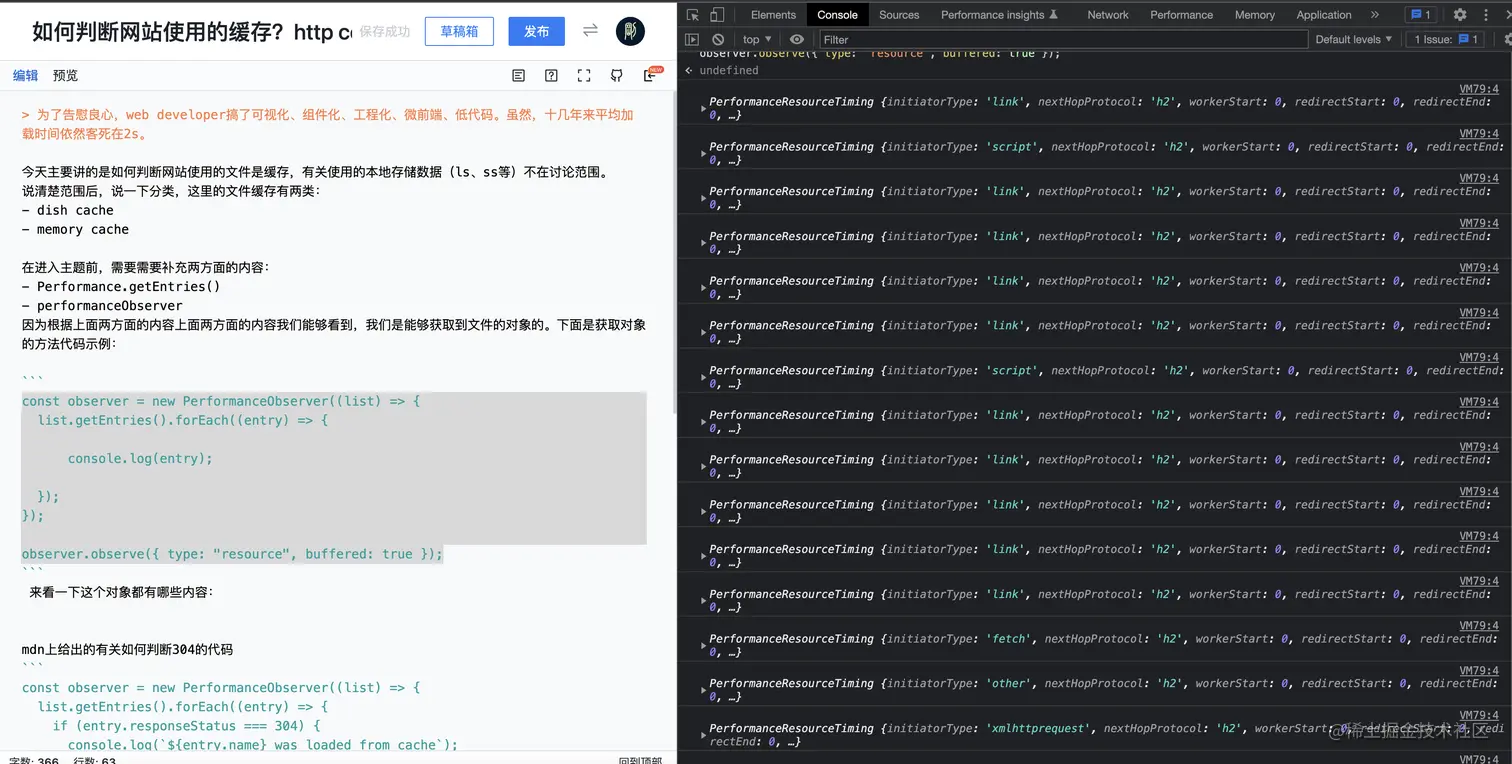
Task: Open VM79:4 link above the 'fetch' entry
Action: click(1479, 626)
